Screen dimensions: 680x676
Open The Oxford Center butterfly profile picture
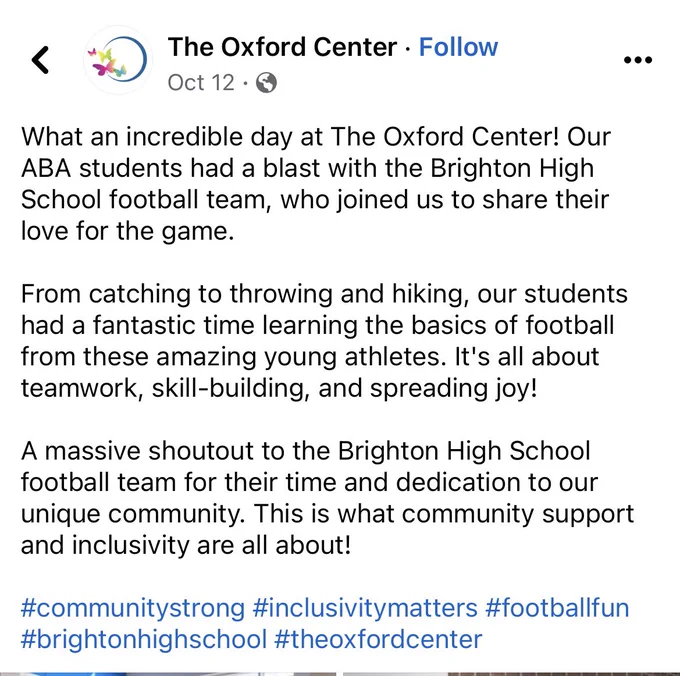pyautogui.click(x=118, y=60)
